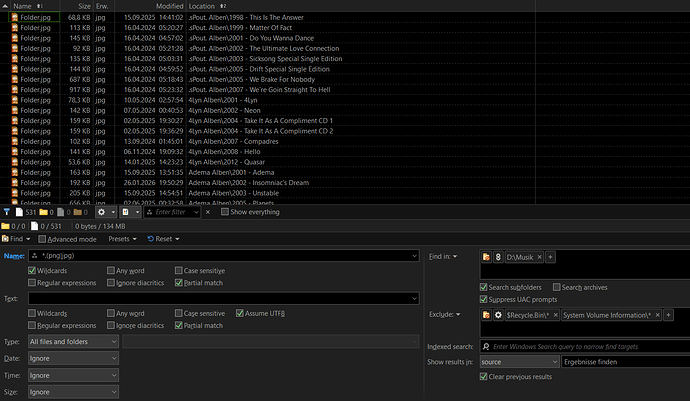This screenshot has width=690, height=401.
Task: Click the filter funnel icon in status bar
Action: [8, 212]
